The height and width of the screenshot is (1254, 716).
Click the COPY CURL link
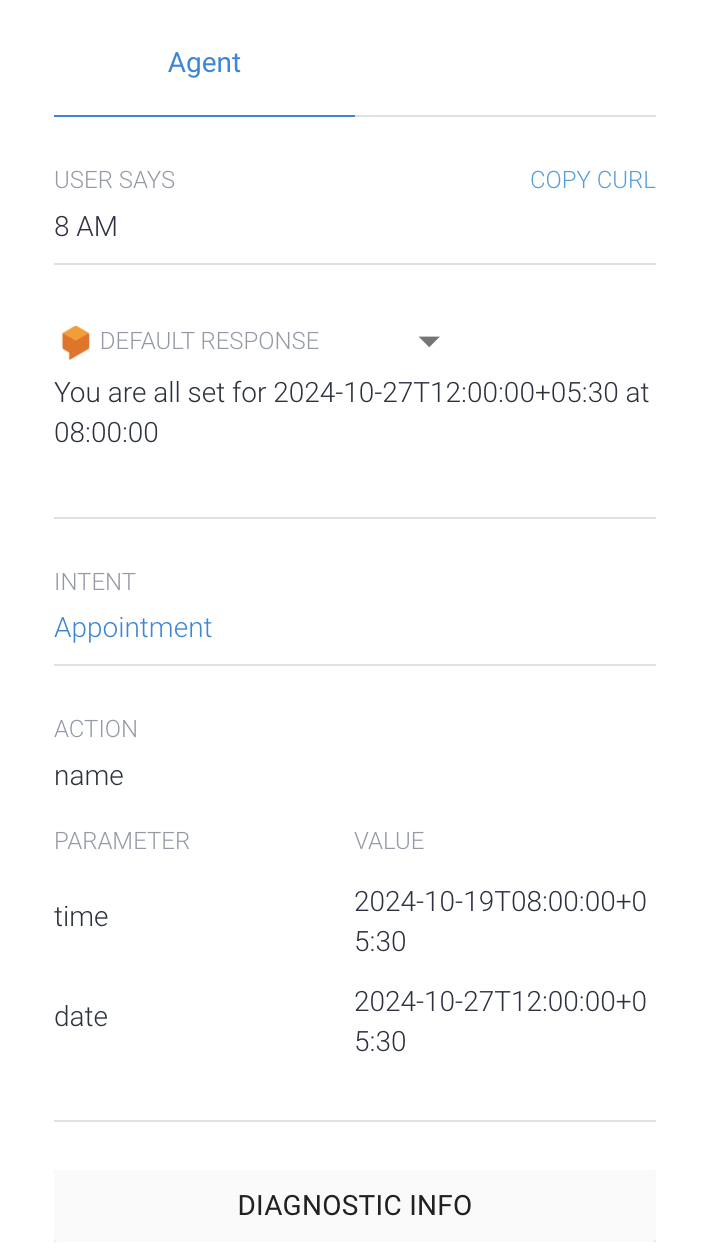[592, 179]
